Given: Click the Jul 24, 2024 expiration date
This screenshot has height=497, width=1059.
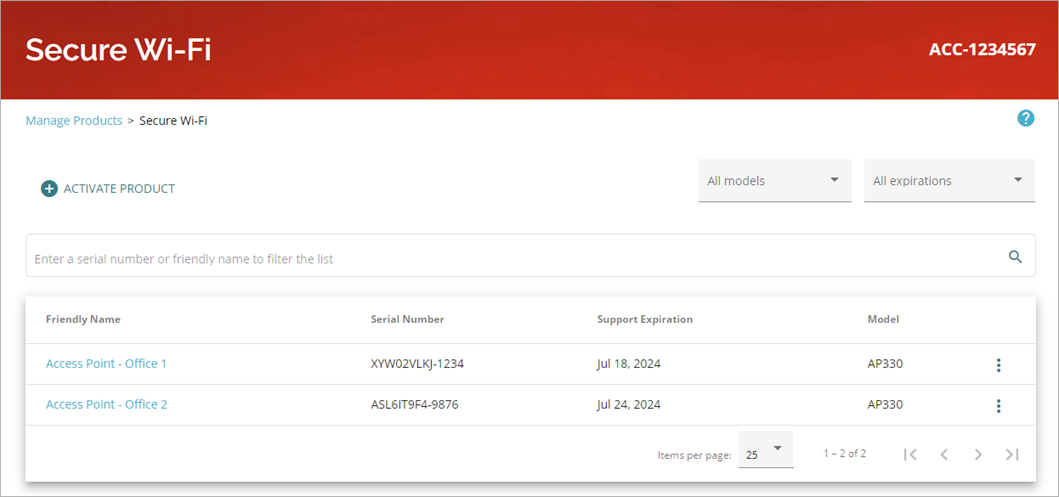Looking at the screenshot, I should coord(629,404).
